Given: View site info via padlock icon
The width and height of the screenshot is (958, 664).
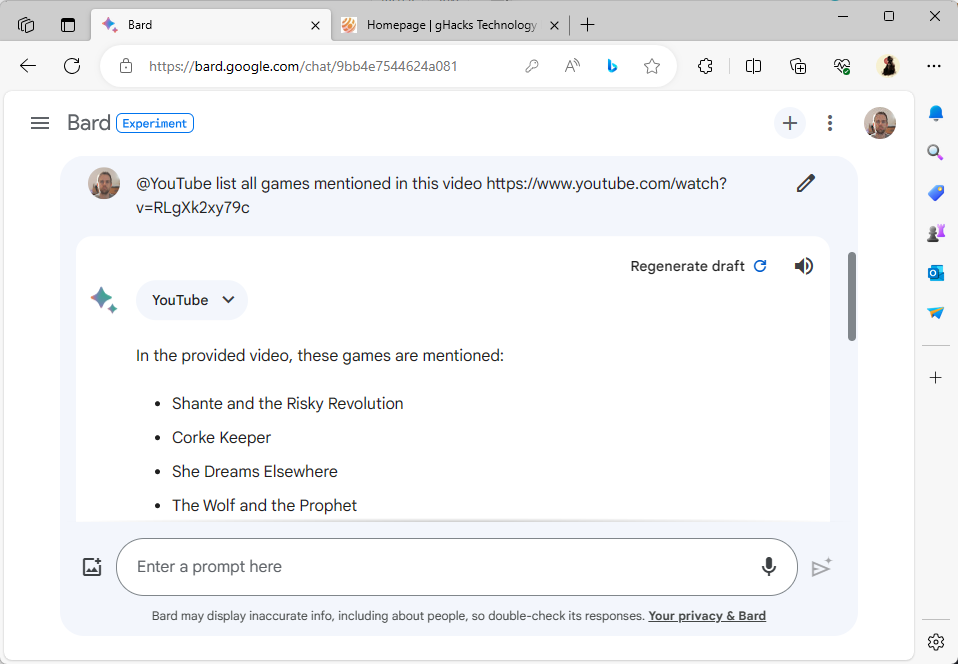Looking at the screenshot, I should click(x=126, y=66).
